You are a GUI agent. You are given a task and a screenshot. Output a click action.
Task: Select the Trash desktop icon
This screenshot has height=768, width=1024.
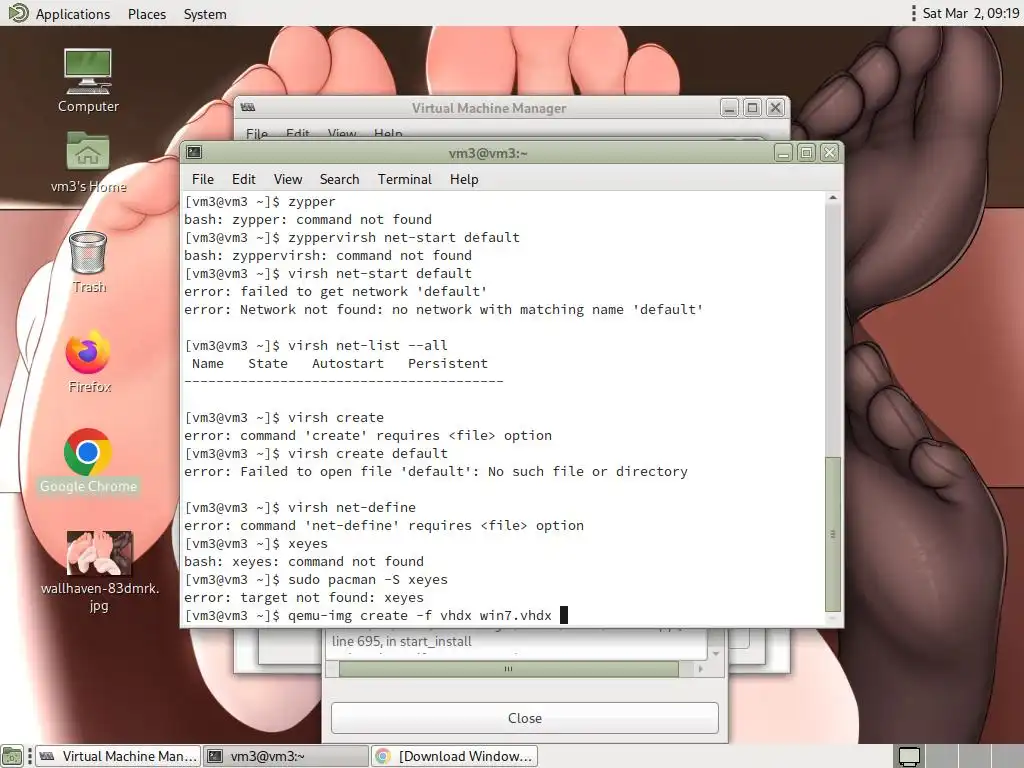click(x=88, y=262)
